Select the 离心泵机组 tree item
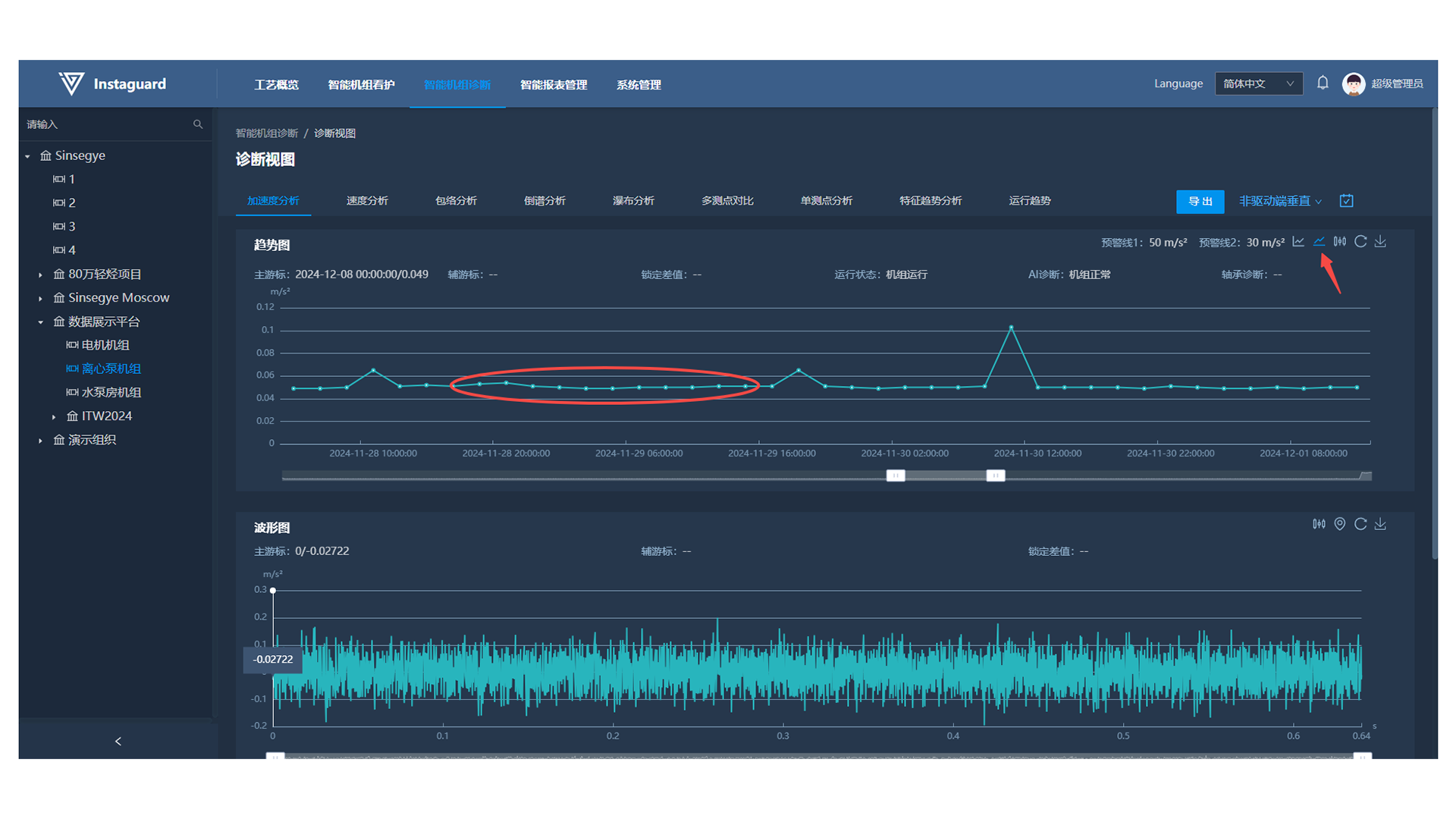 click(104, 369)
